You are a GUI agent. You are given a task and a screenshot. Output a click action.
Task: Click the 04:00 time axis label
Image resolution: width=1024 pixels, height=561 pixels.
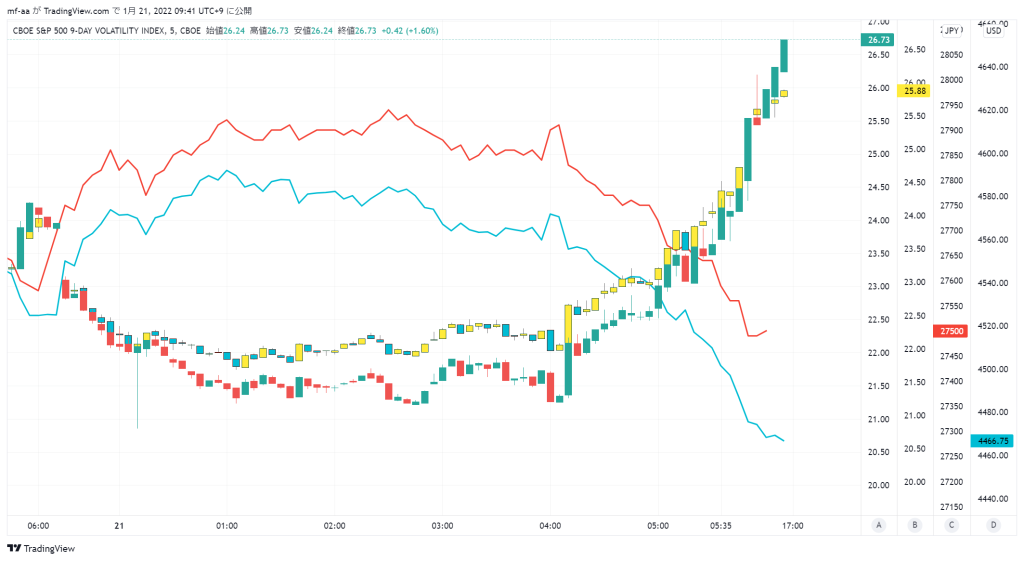[x=550, y=526]
